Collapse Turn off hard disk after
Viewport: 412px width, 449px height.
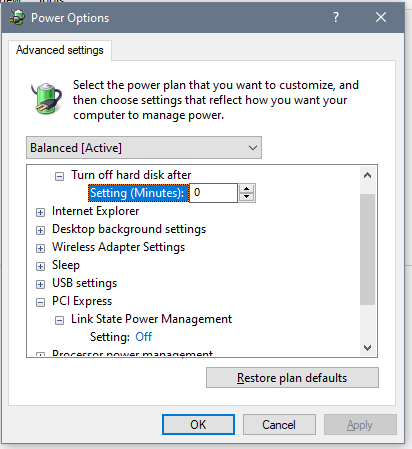click(59, 176)
